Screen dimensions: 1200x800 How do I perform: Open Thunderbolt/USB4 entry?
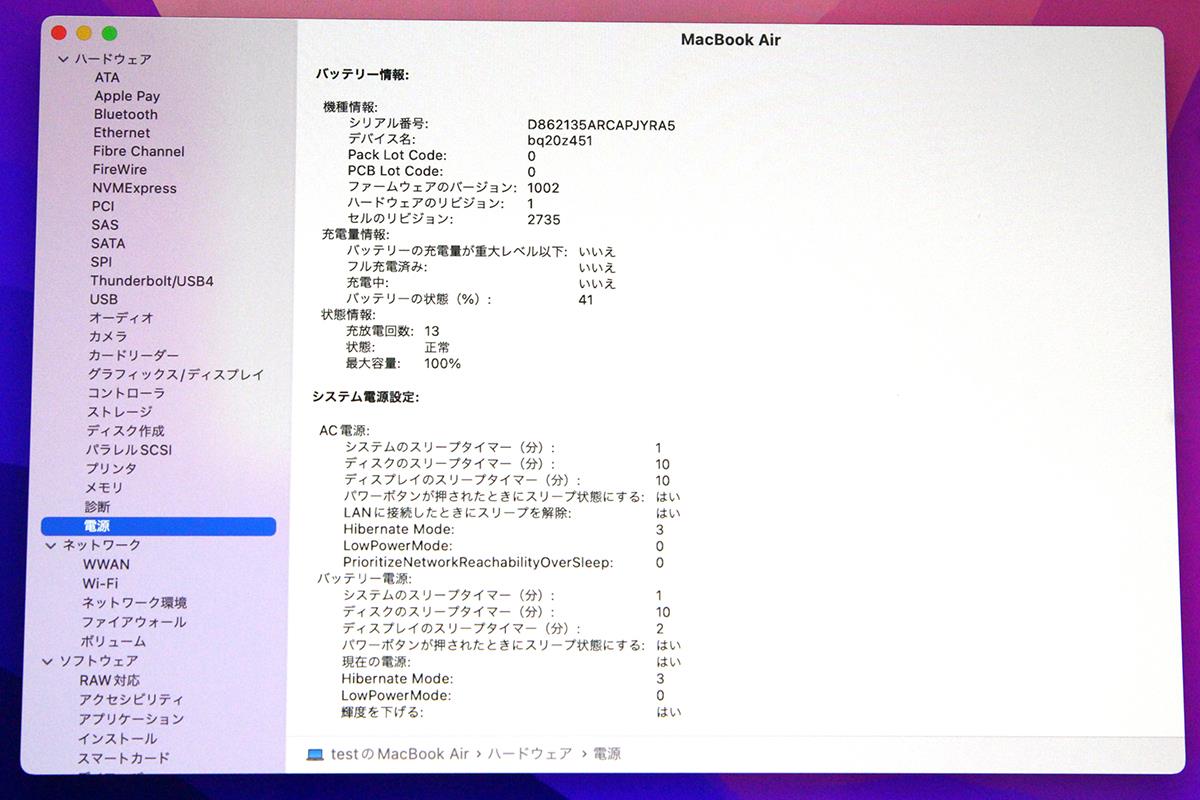pos(152,281)
